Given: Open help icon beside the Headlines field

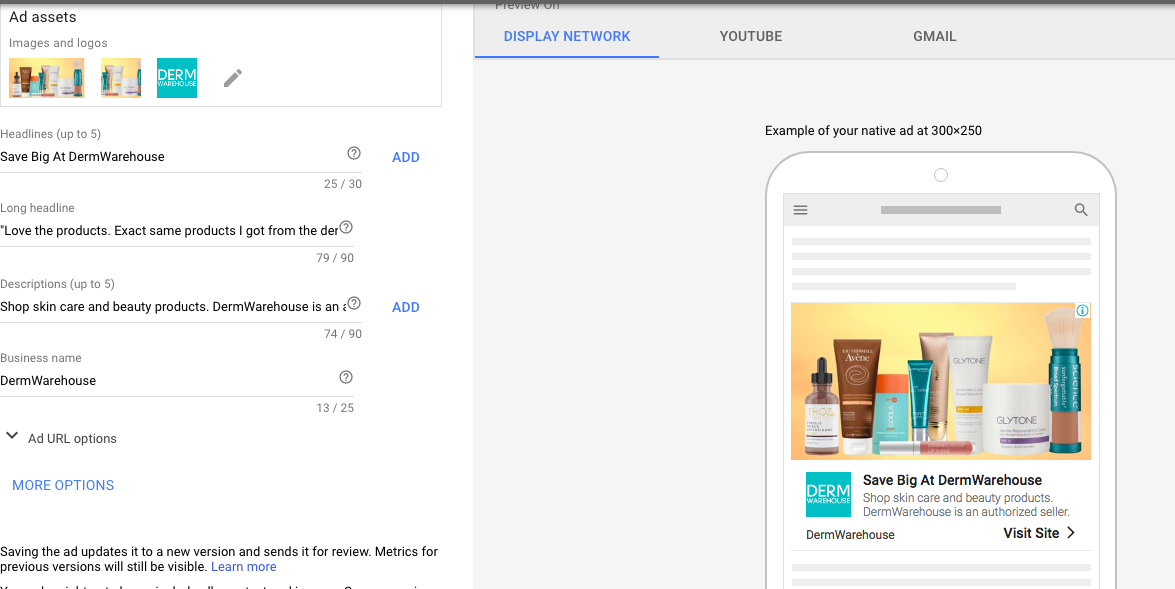Looking at the screenshot, I should pos(354,153).
